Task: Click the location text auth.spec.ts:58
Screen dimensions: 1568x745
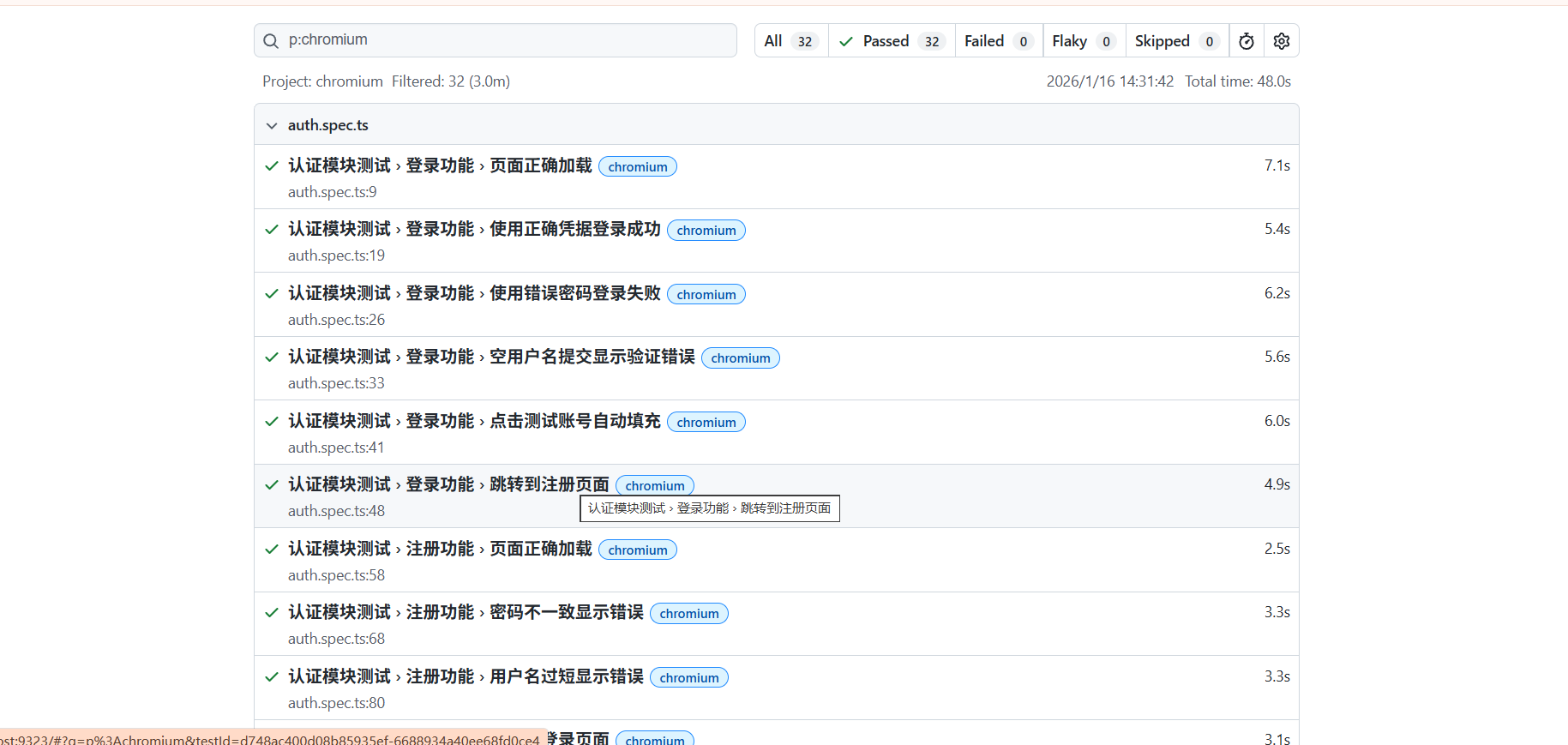Action: (336, 575)
